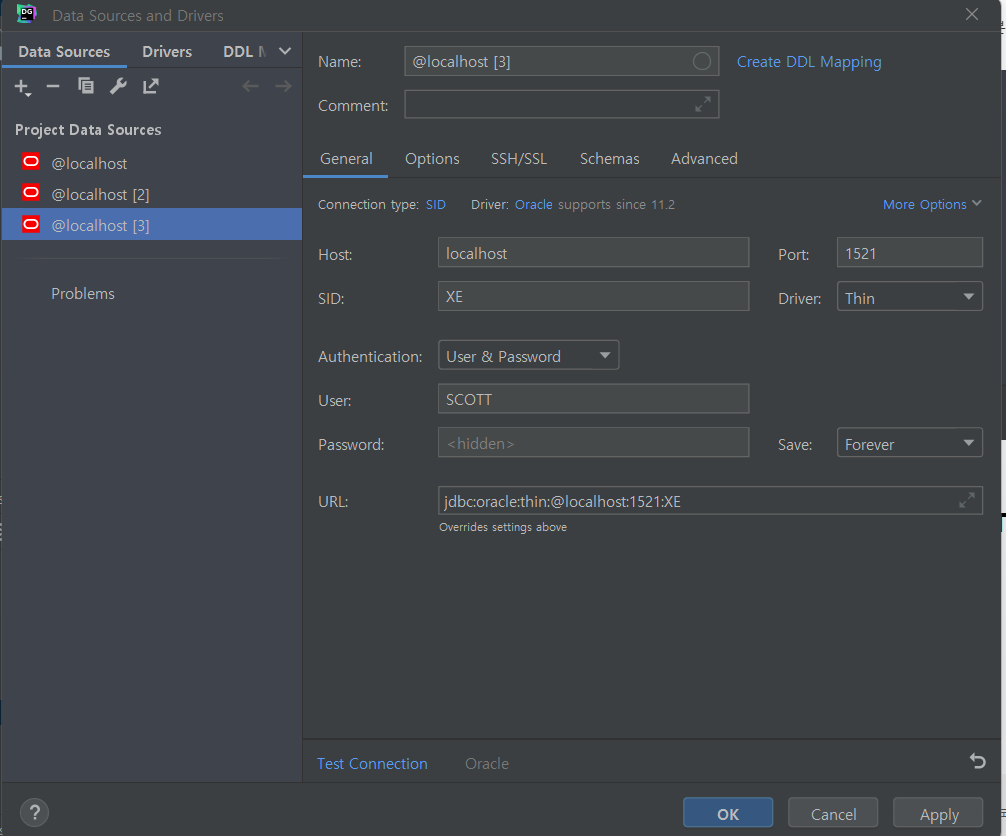
Task: Click the hidden Password field
Action: coord(593,443)
